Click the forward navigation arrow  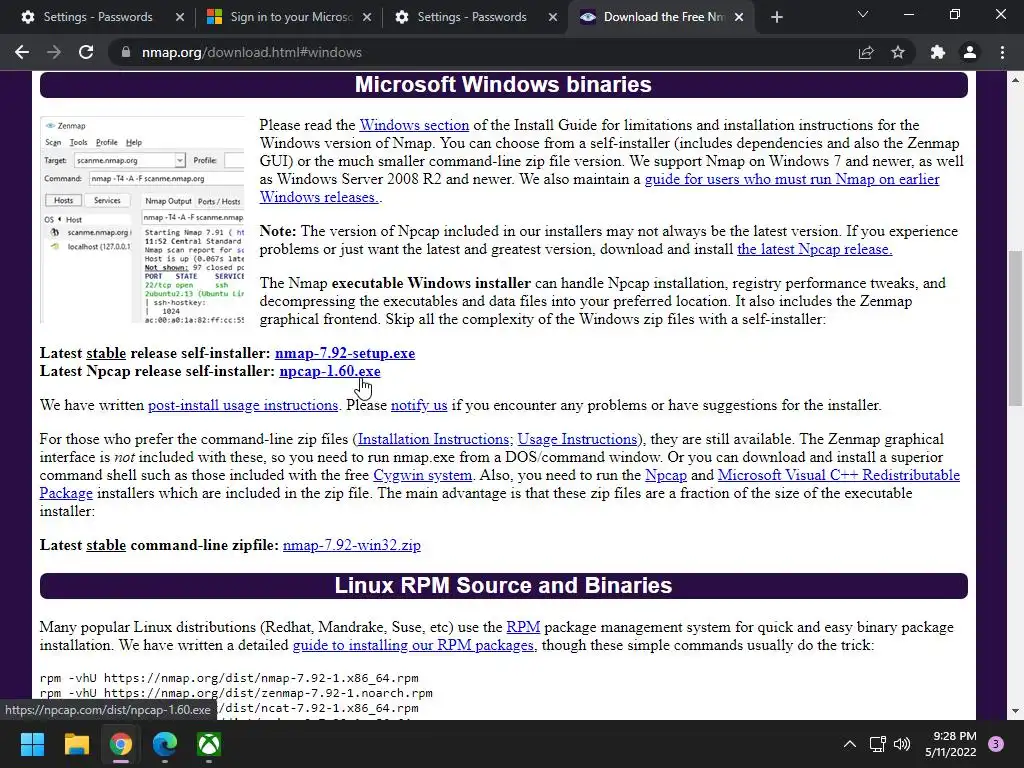tap(54, 52)
